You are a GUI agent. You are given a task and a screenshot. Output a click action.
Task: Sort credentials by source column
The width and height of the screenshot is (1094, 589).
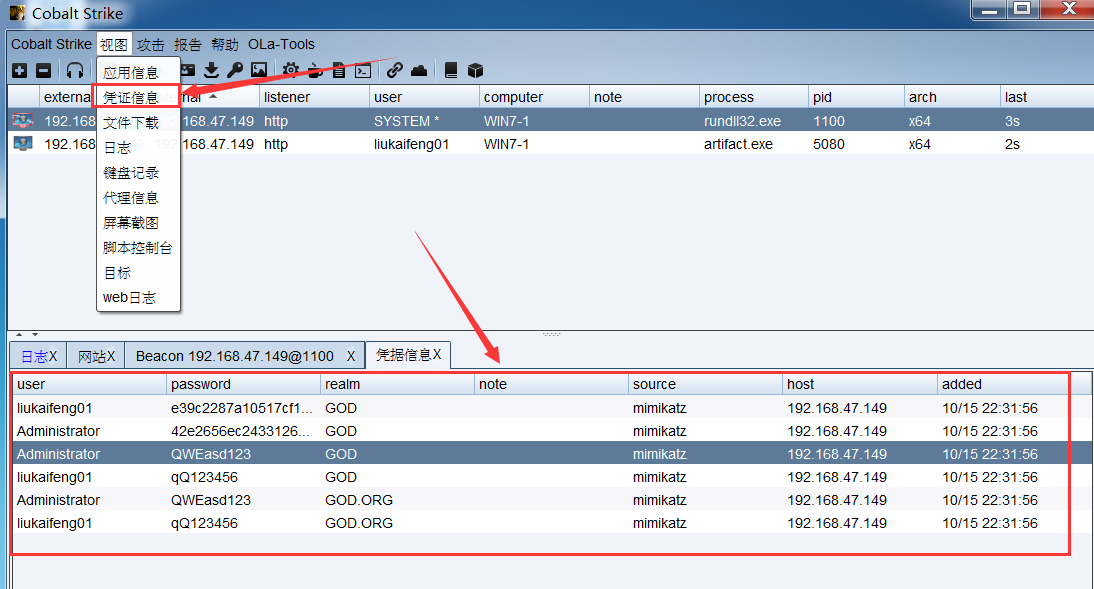tap(705, 384)
